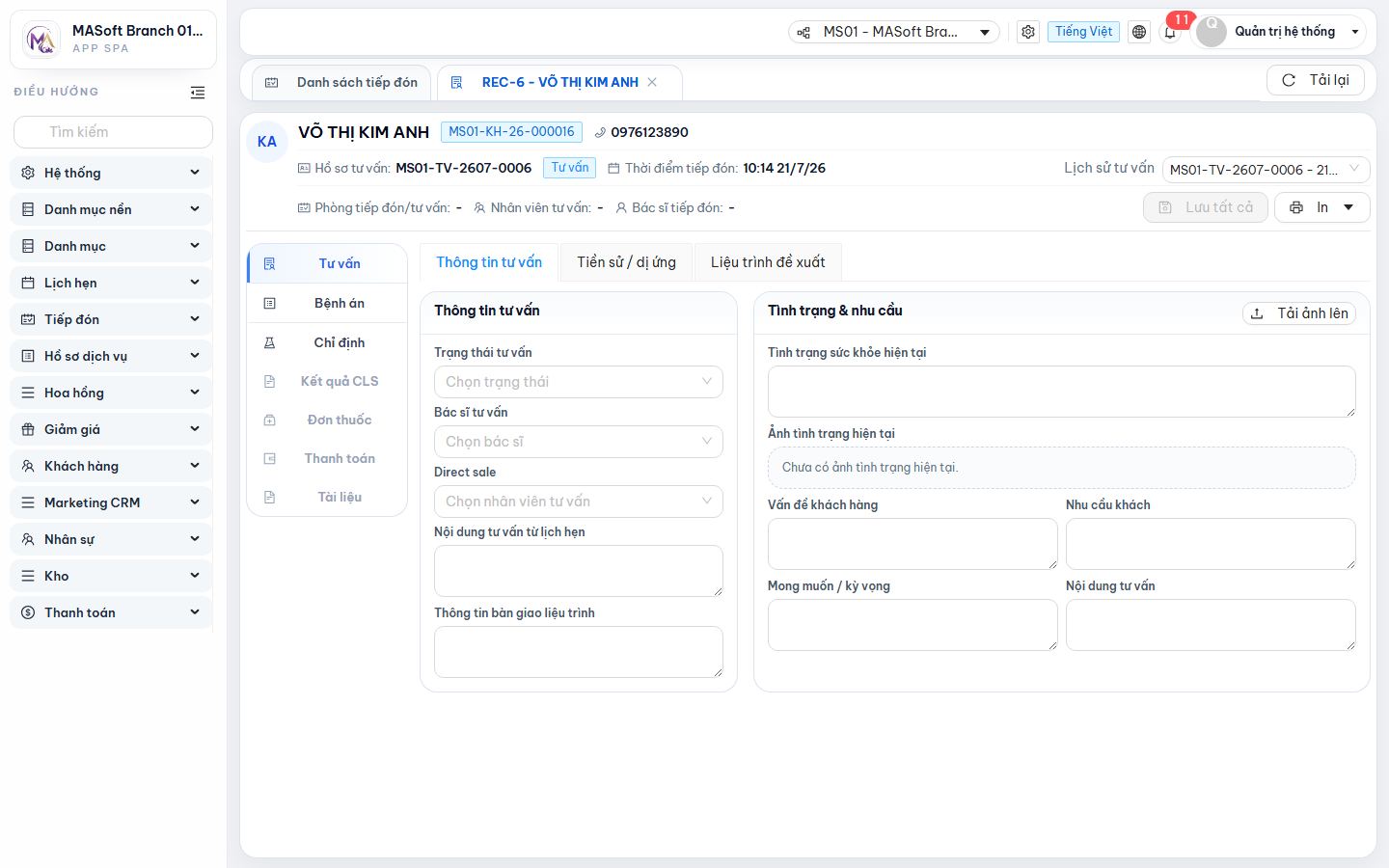Click the branch network icon near MS01
Screen dimensions: 1389x868
pyautogui.click(x=803, y=32)
